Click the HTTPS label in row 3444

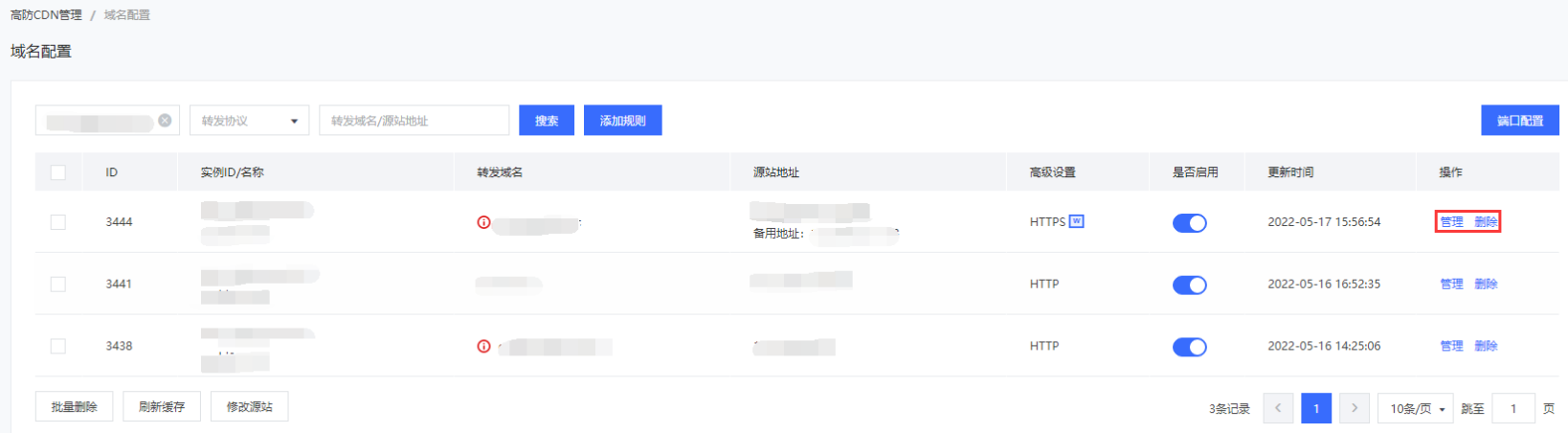pyautogui.click(x=1047, y=222)
